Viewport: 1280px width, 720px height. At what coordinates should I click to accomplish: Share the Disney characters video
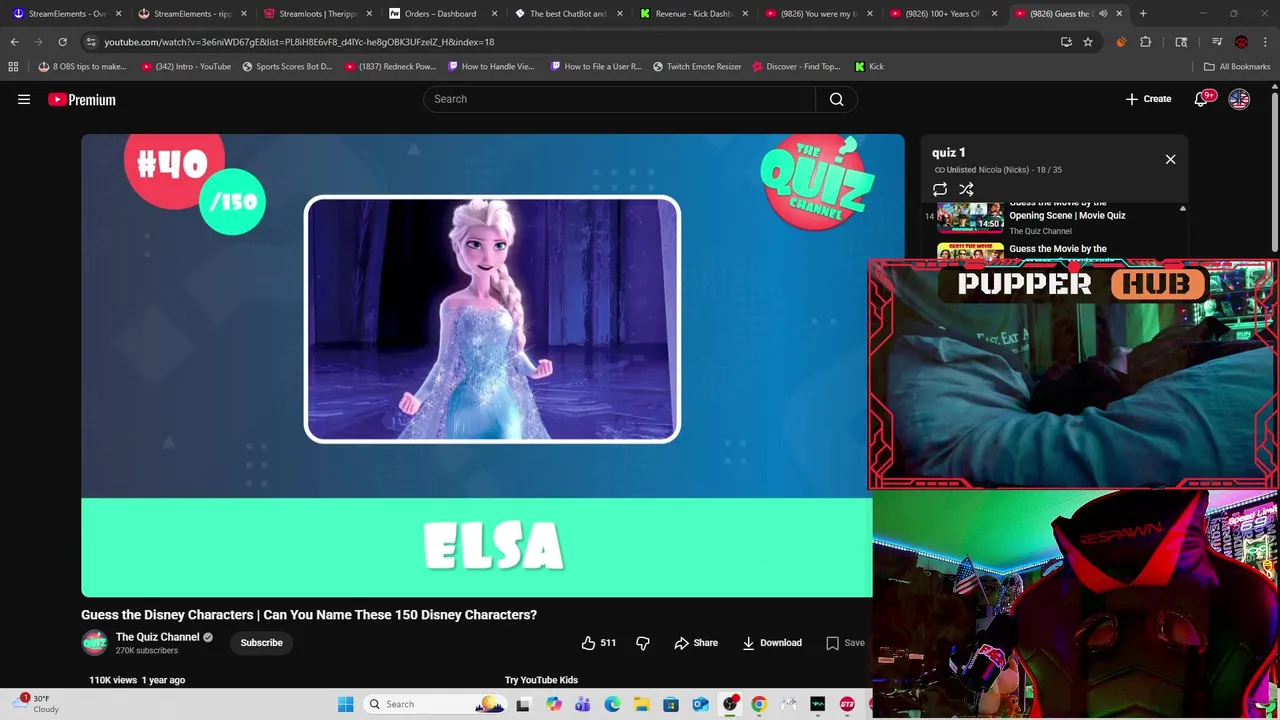(696, 643)
